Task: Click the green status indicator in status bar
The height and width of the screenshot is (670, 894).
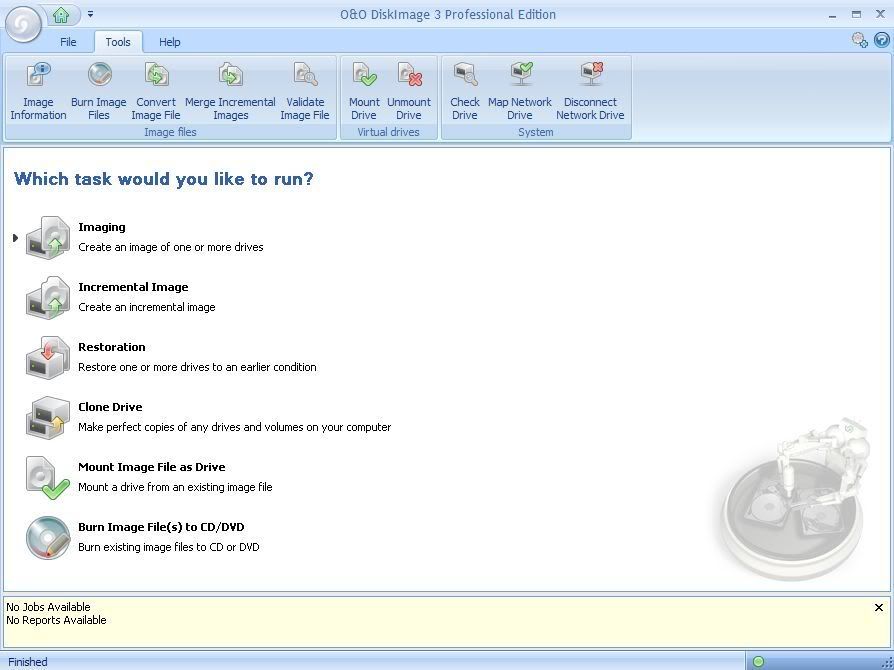Action: click(758, 661)
